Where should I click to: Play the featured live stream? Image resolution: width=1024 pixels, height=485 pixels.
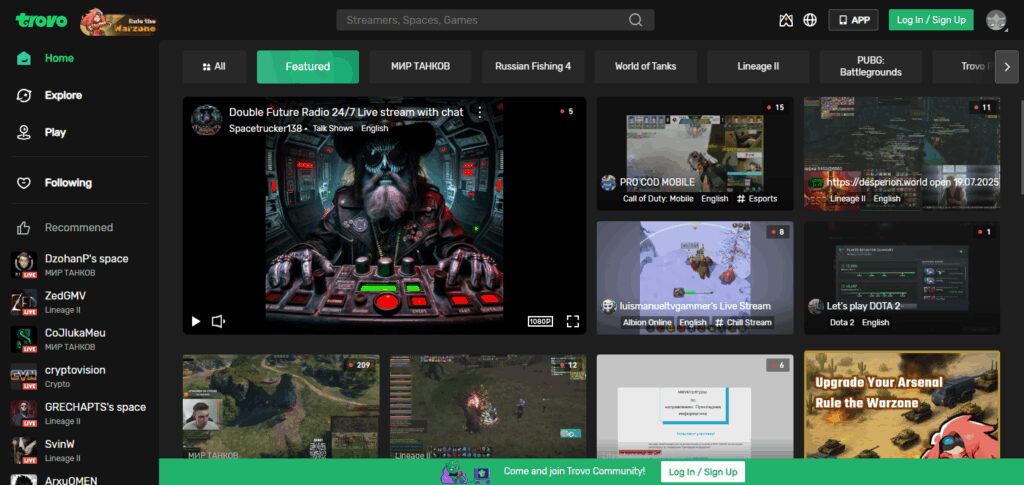[x=195, y=321]
